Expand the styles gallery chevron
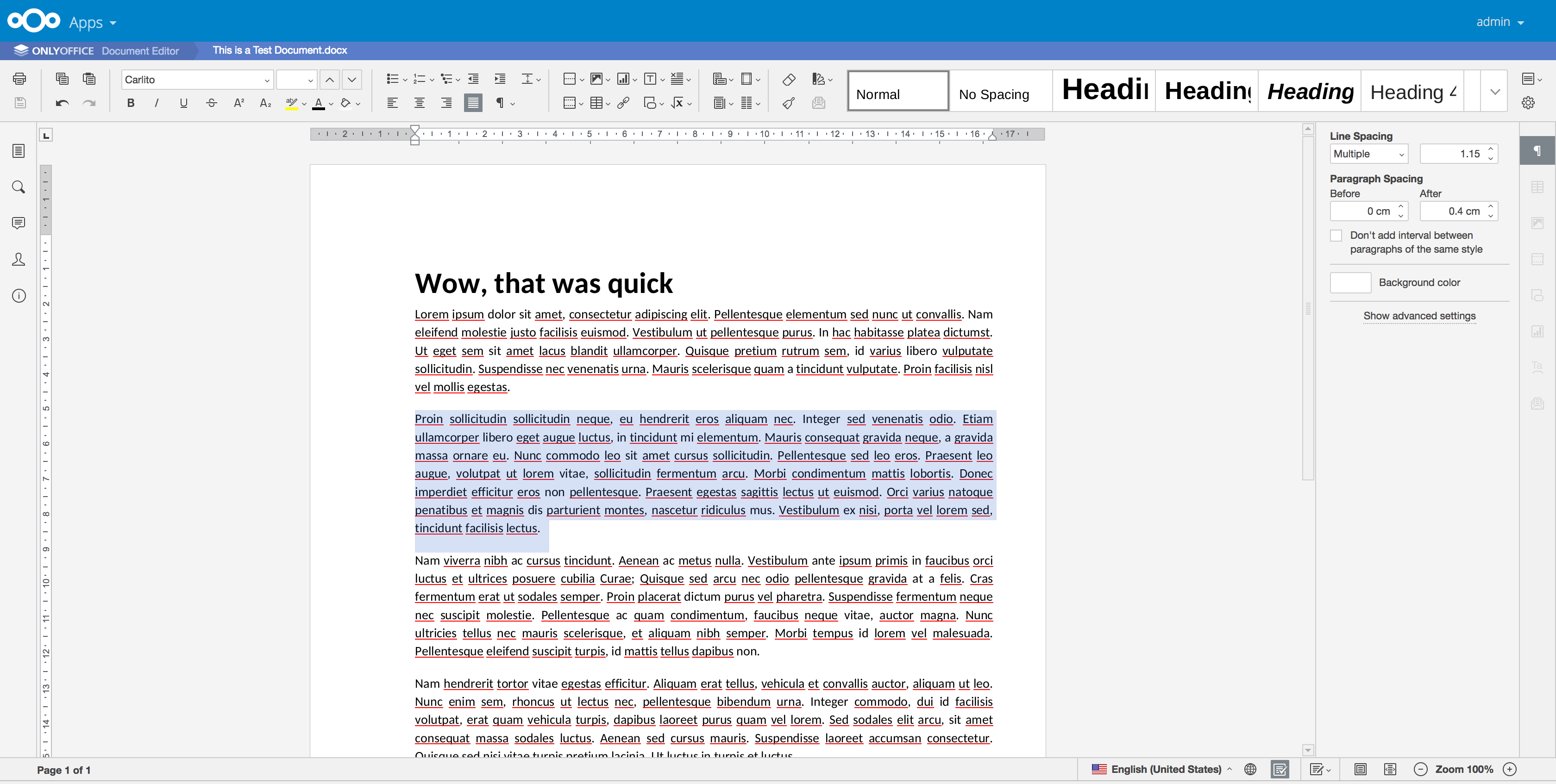Image resolution: width=1556 pixels, height=784 pixels. tap(1494, 92)
